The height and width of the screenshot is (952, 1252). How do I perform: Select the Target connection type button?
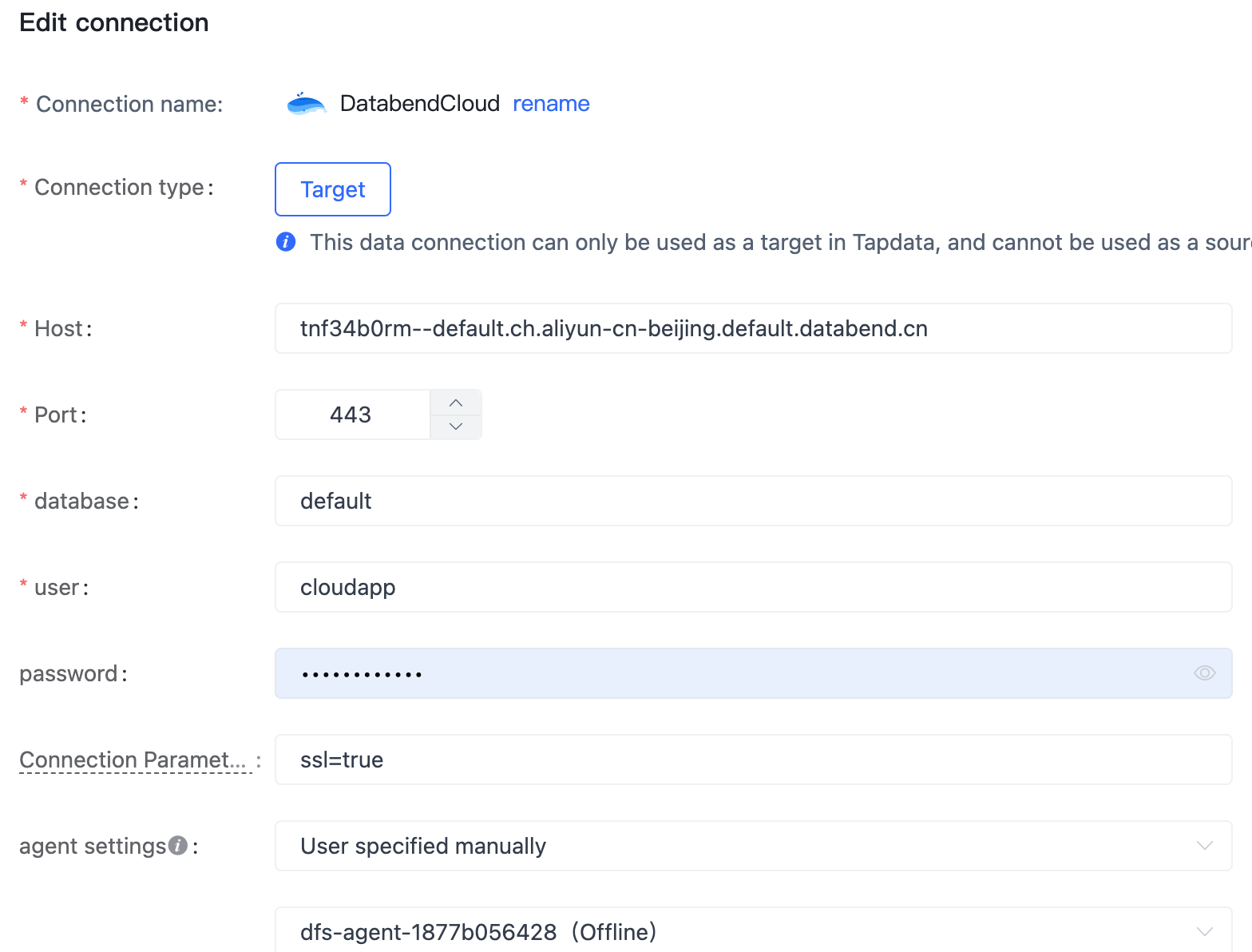pos(333,189)
